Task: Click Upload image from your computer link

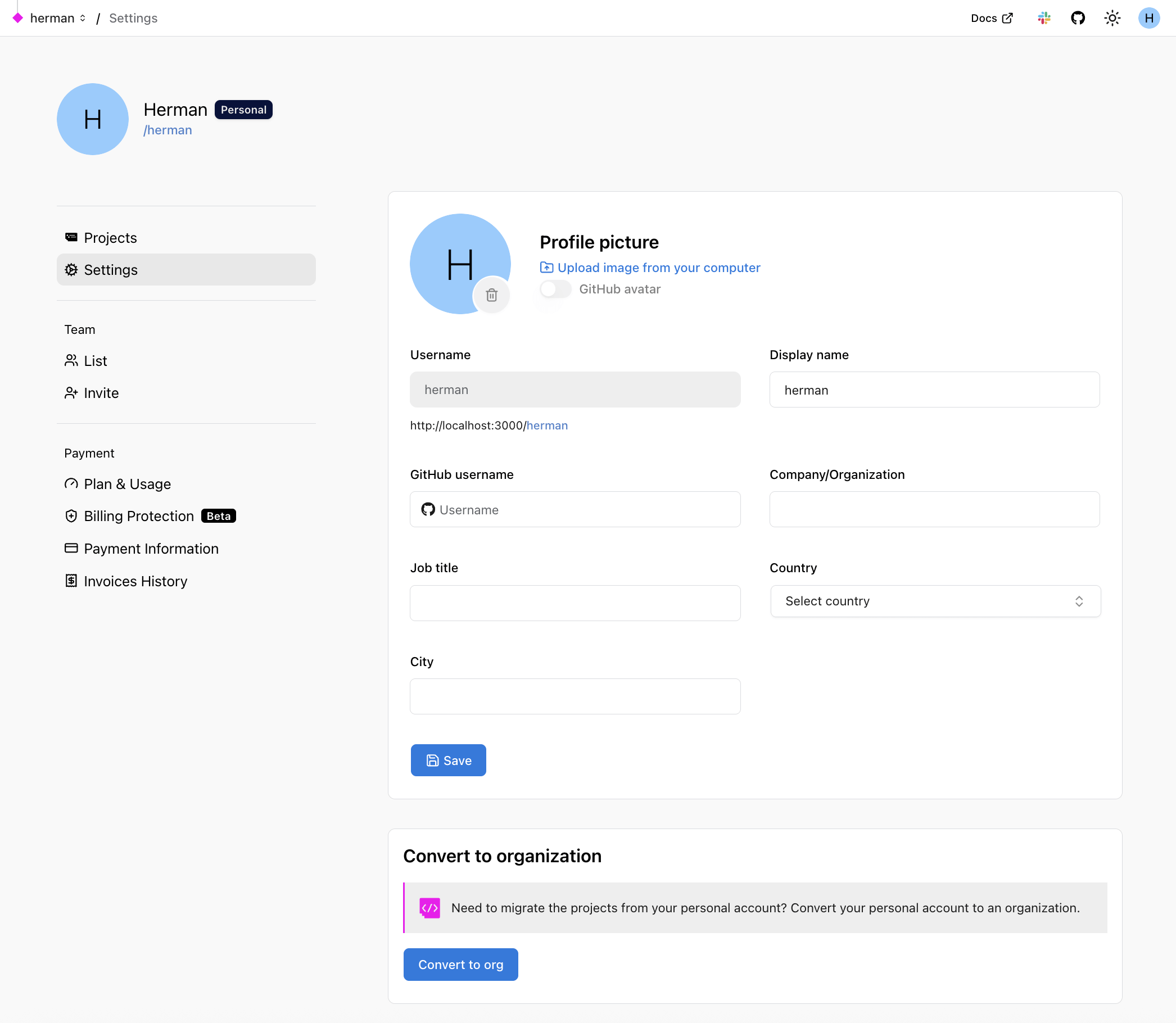Action: (659, 267)
